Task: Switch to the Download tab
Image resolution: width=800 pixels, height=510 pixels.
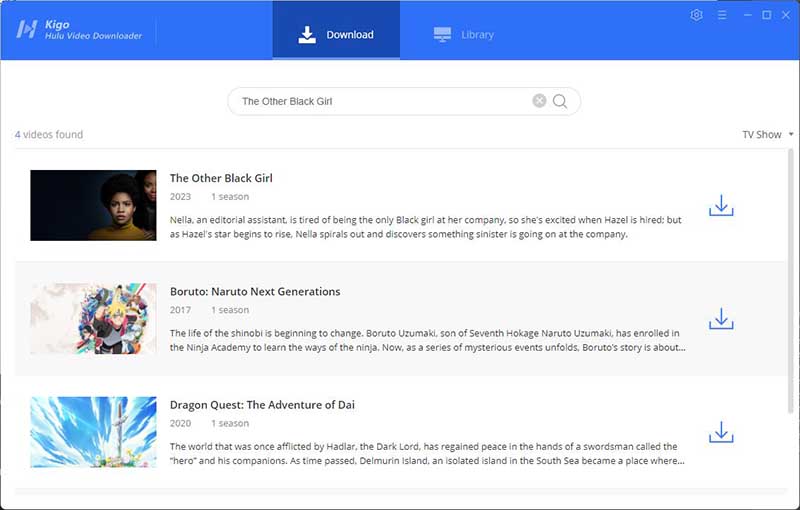Action: click(336, 30)
